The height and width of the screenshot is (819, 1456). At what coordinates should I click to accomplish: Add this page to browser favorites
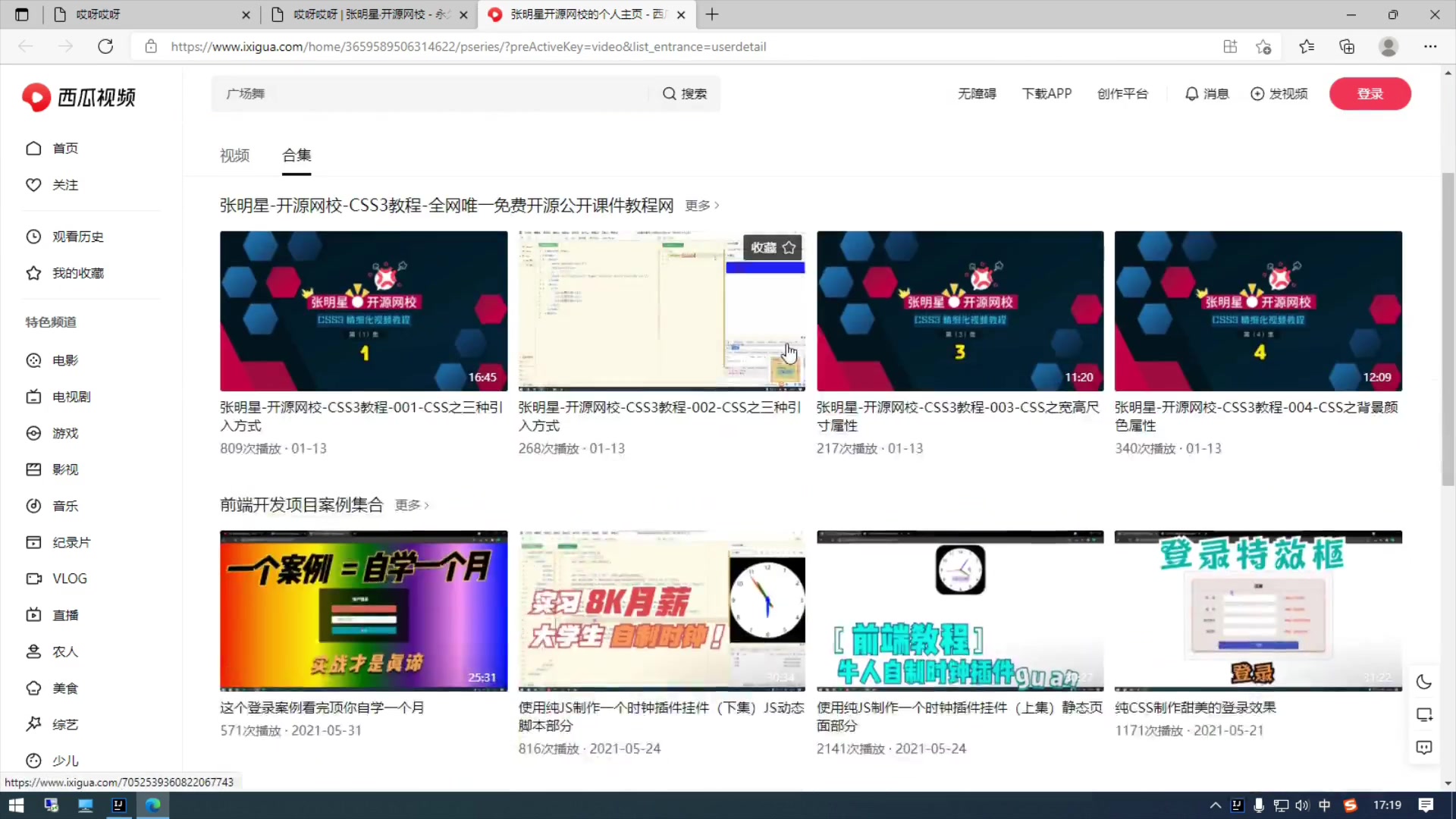click(1263, 46)
